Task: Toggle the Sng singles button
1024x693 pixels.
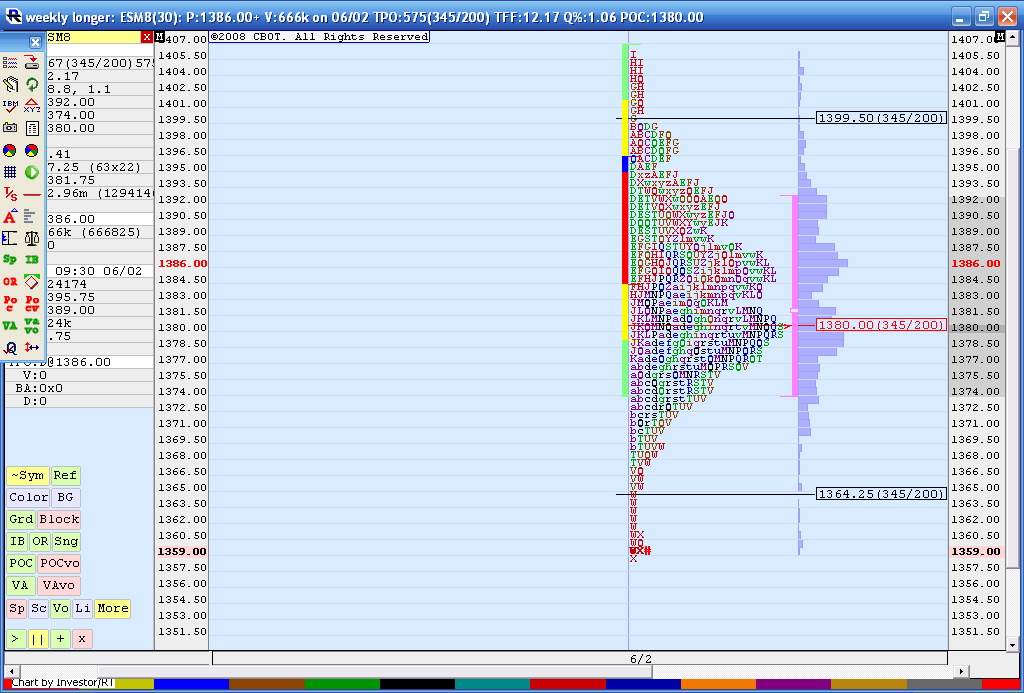Action: click(66, 541)
